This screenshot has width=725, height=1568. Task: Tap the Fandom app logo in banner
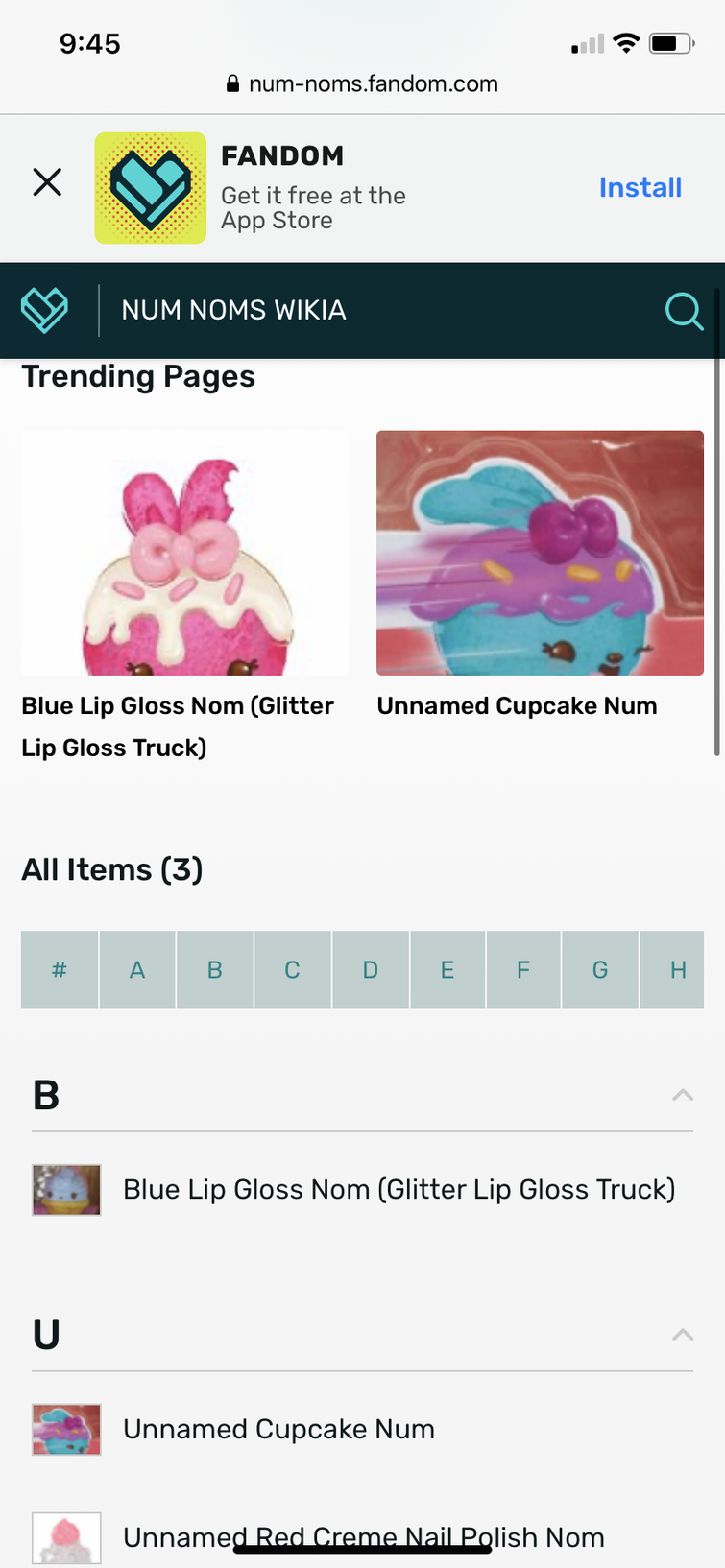point(150,188)
